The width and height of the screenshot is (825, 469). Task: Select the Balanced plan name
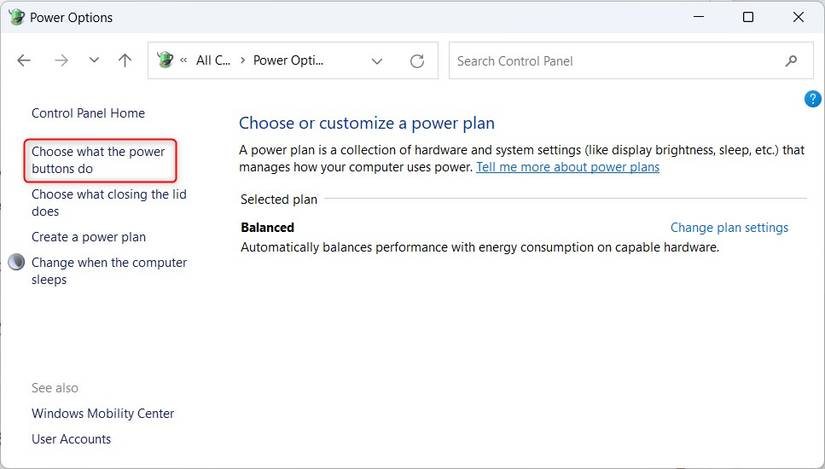267,227
